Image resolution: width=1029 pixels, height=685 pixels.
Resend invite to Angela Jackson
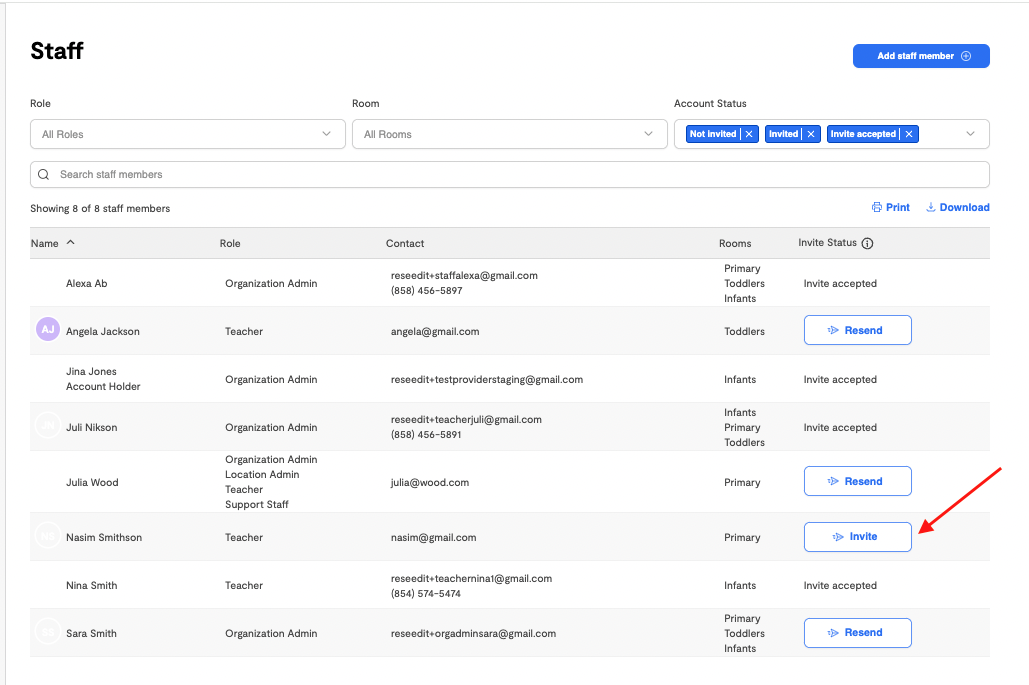click(x=858, y=330)
